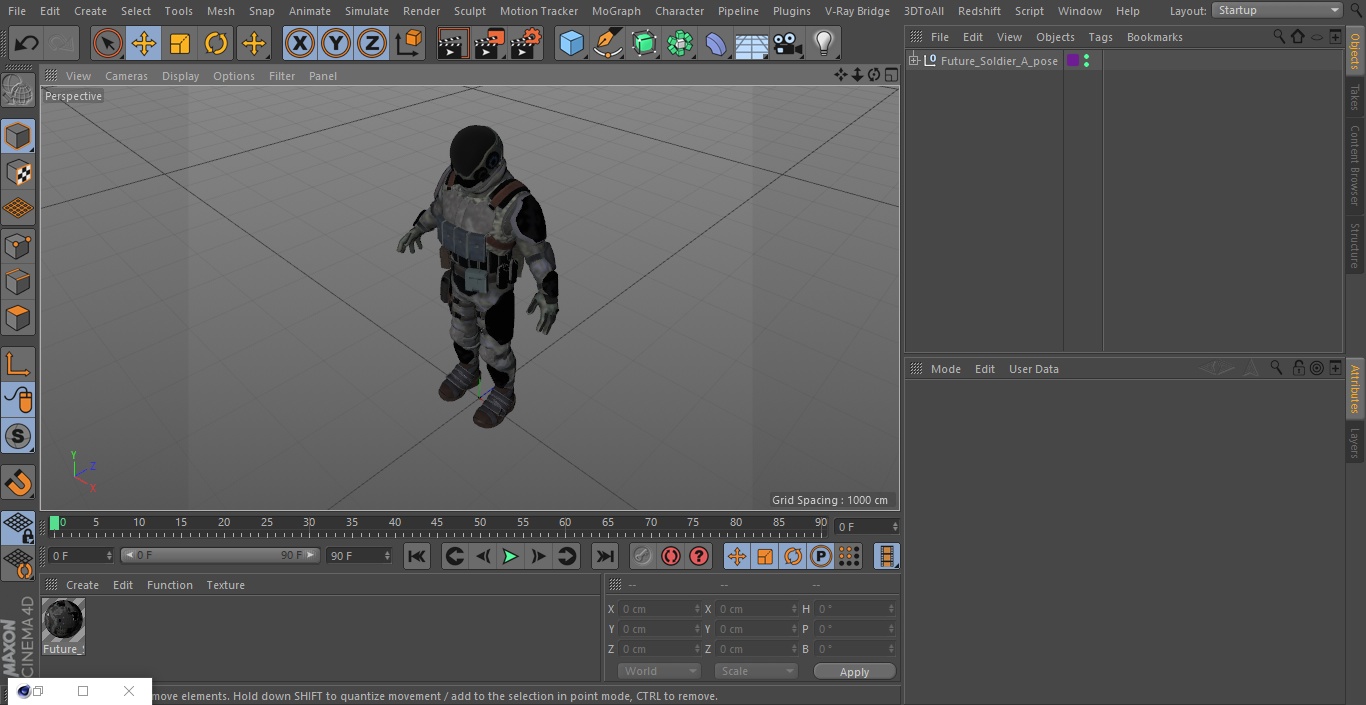
Task: Open Attributes User Data menu
Action: (1033, 369)
